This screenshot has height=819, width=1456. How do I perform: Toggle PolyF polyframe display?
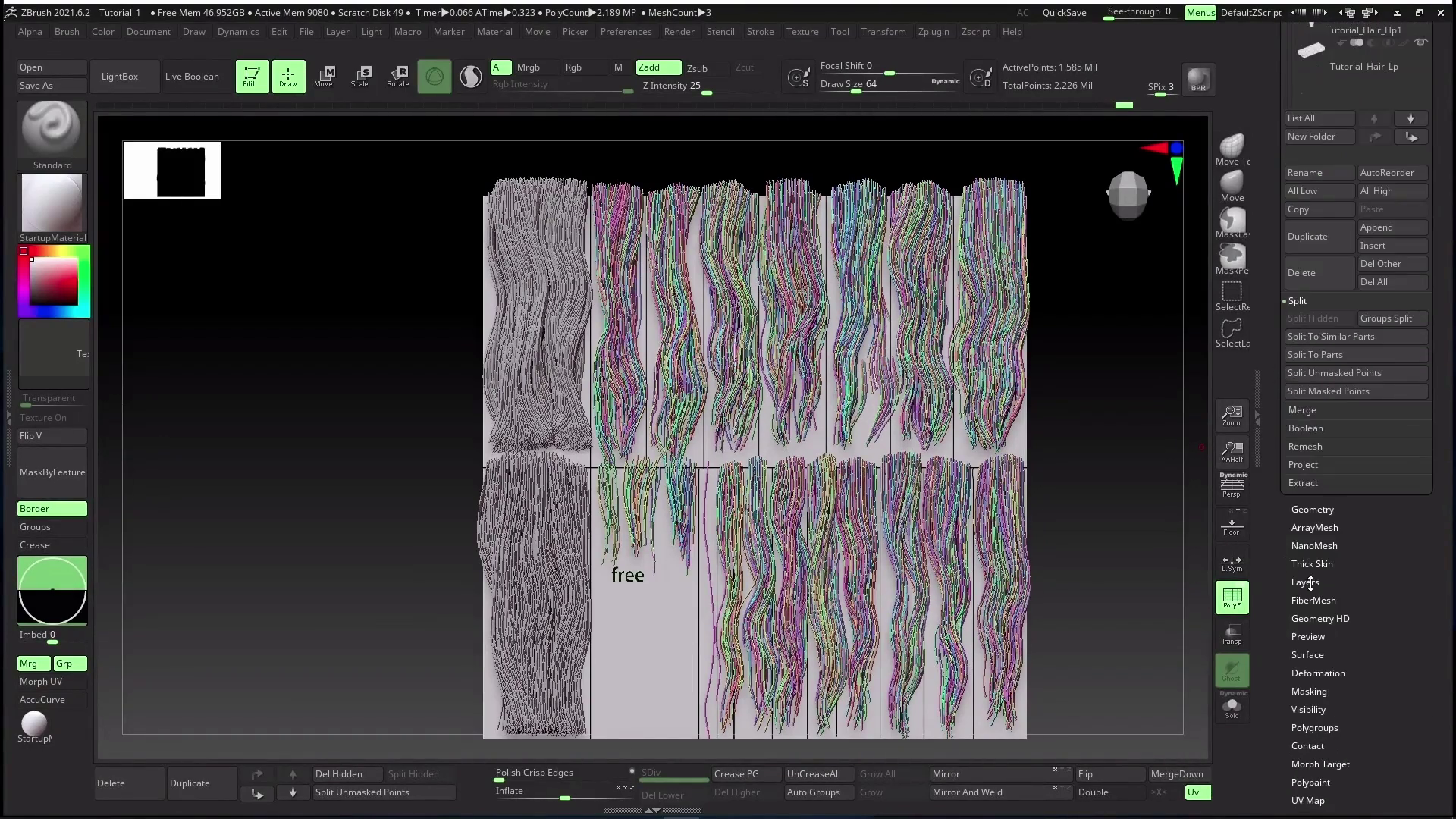click(1232, 598)
